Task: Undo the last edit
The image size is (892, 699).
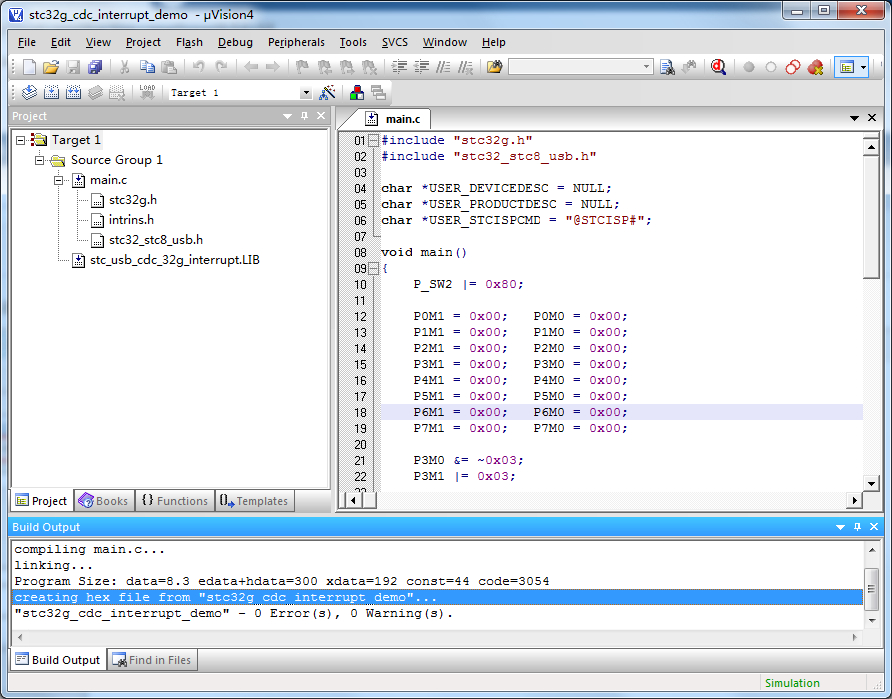Action: [198, 67]
